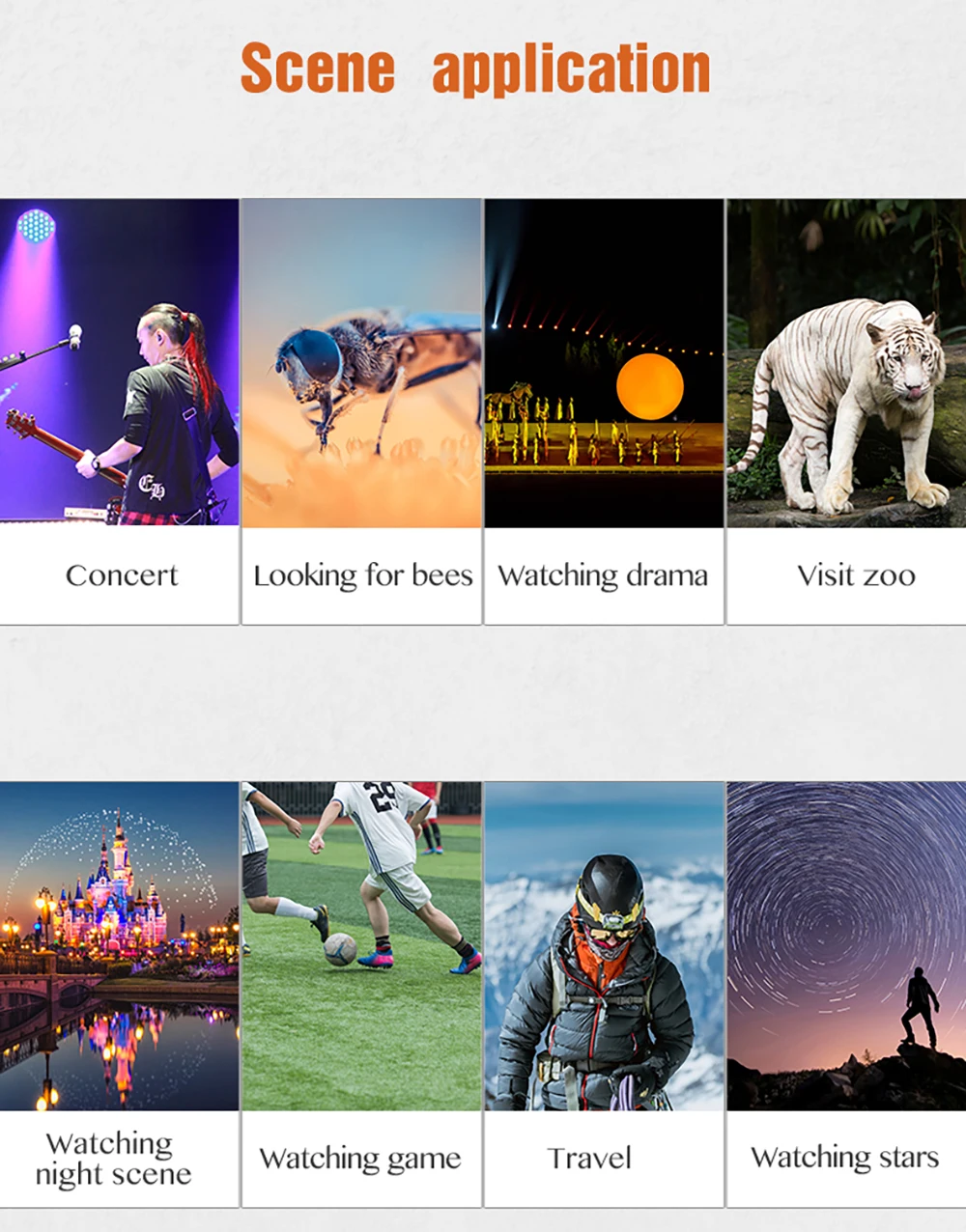This screenshot has height=1232, width=966.
Task: Select the insect close-up photo
Action: coord(361,363)
